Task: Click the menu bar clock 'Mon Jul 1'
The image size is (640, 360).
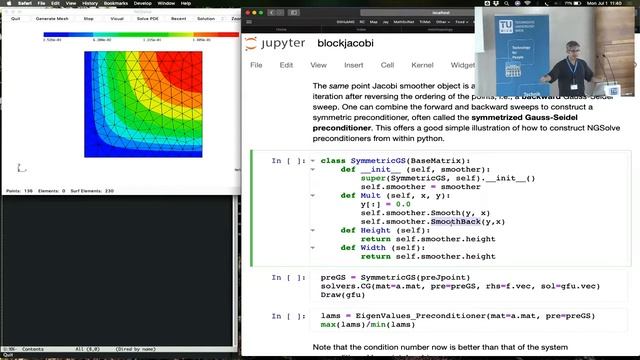Action: coord(604,3)
